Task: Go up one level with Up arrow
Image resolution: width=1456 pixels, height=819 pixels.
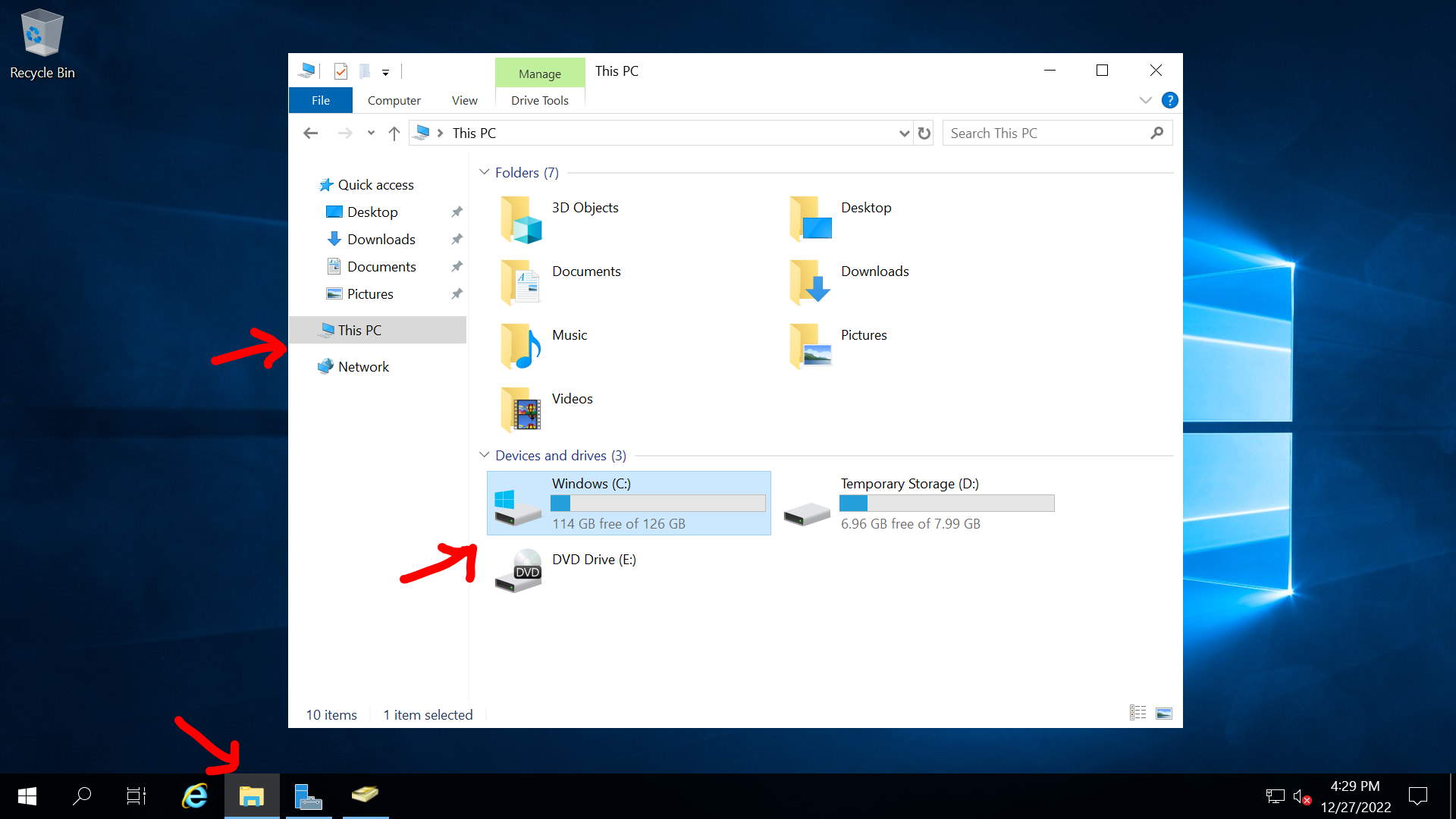Action: (x=394, y=133)
